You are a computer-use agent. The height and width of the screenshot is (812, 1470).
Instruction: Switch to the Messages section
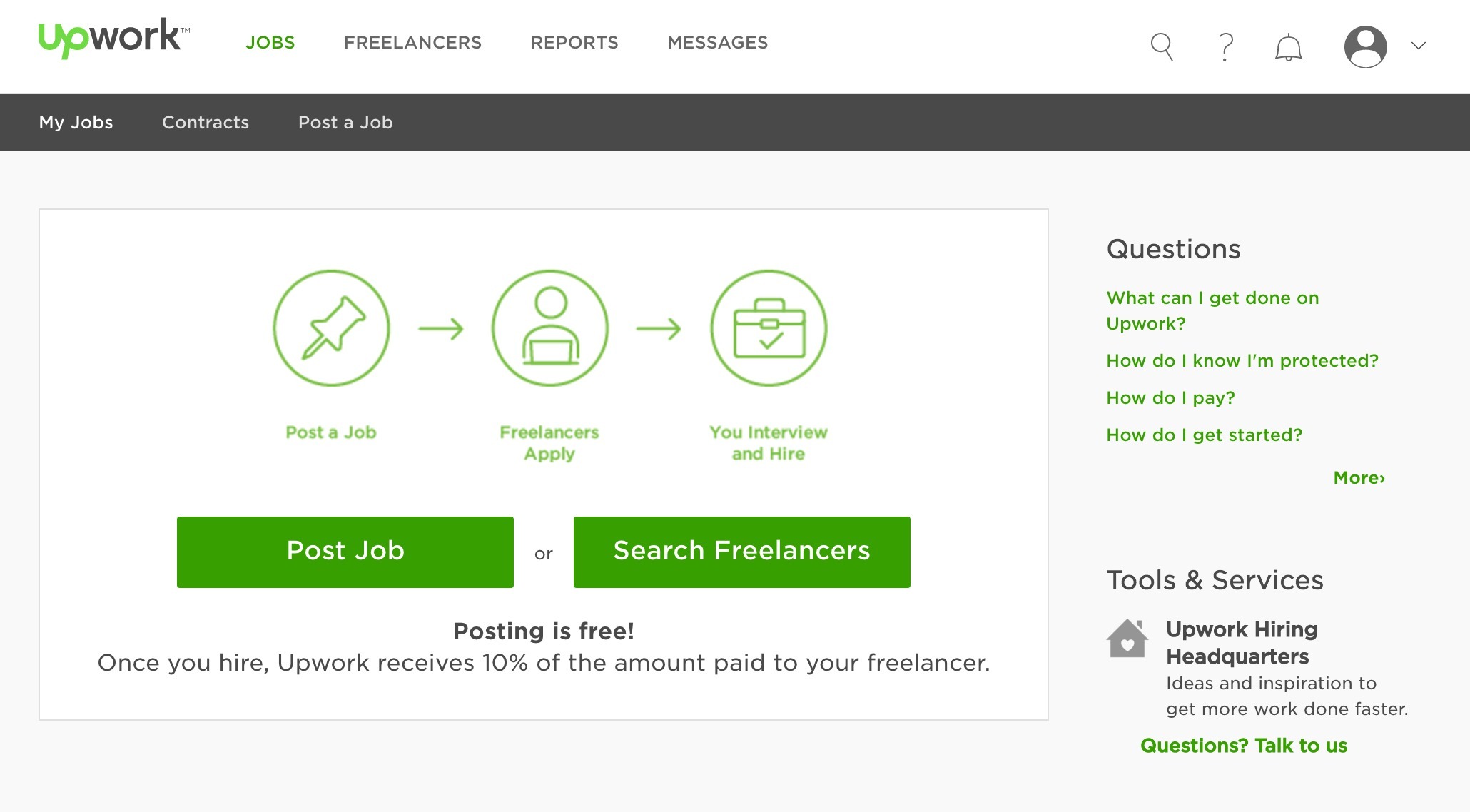point(718,43)
